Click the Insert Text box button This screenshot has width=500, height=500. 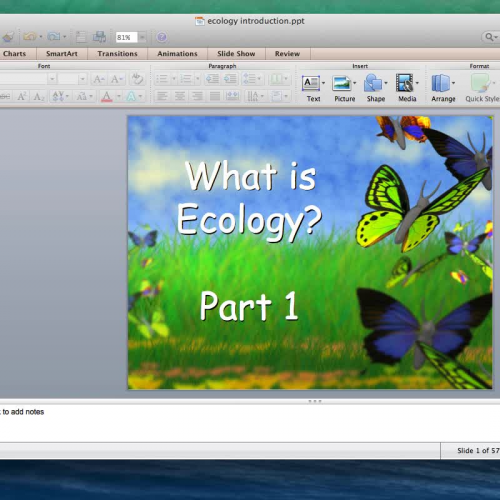point(313,88)
